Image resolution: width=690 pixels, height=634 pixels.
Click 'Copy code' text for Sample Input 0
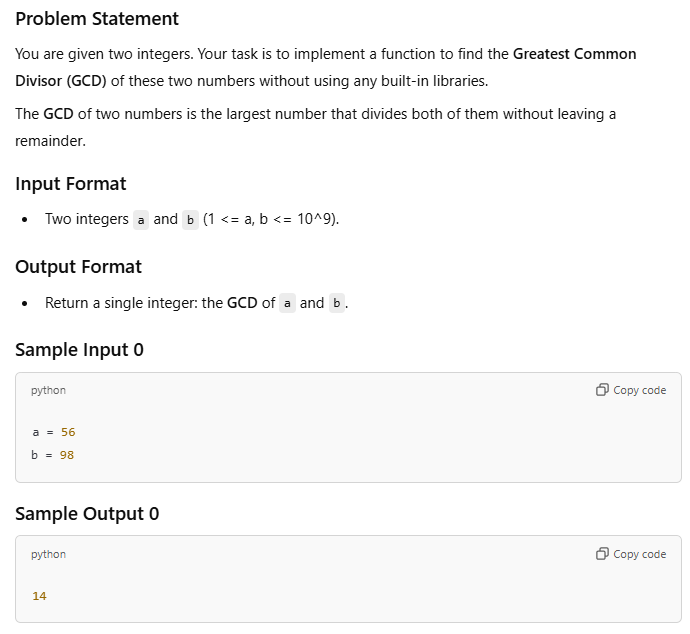[x=639, y=390]
